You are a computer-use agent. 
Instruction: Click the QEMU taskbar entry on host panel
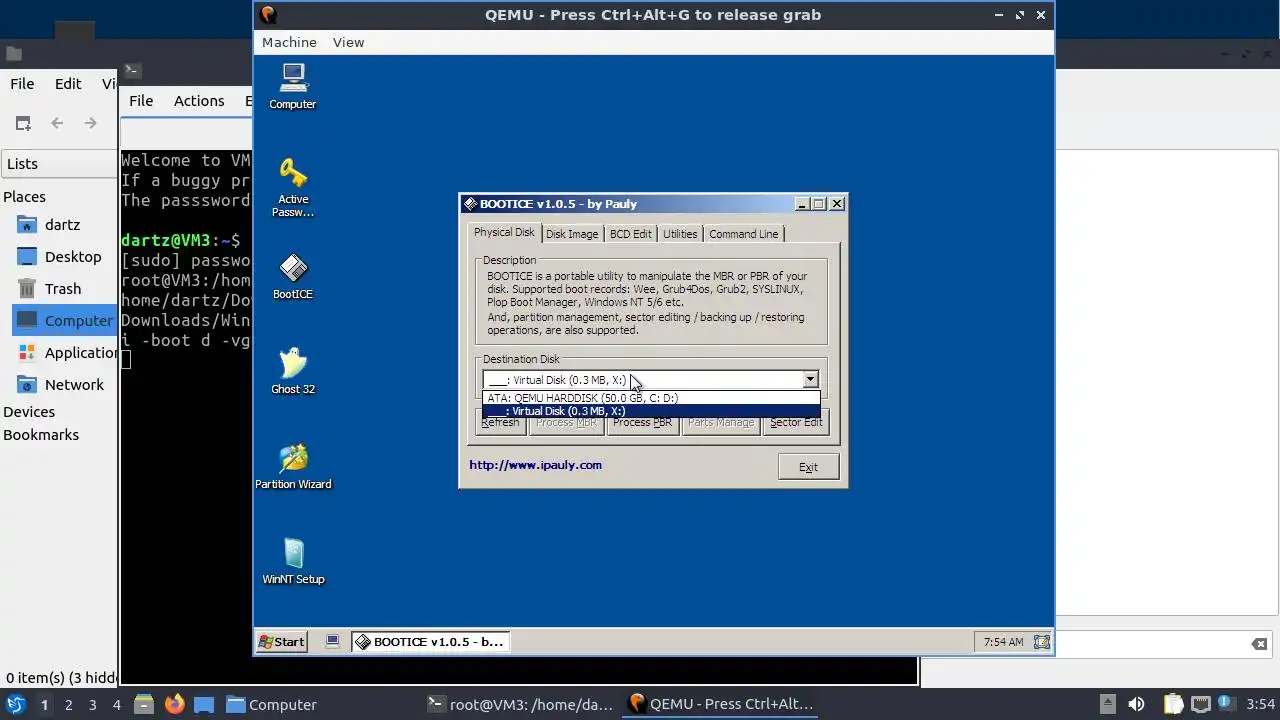click(721, 705)
